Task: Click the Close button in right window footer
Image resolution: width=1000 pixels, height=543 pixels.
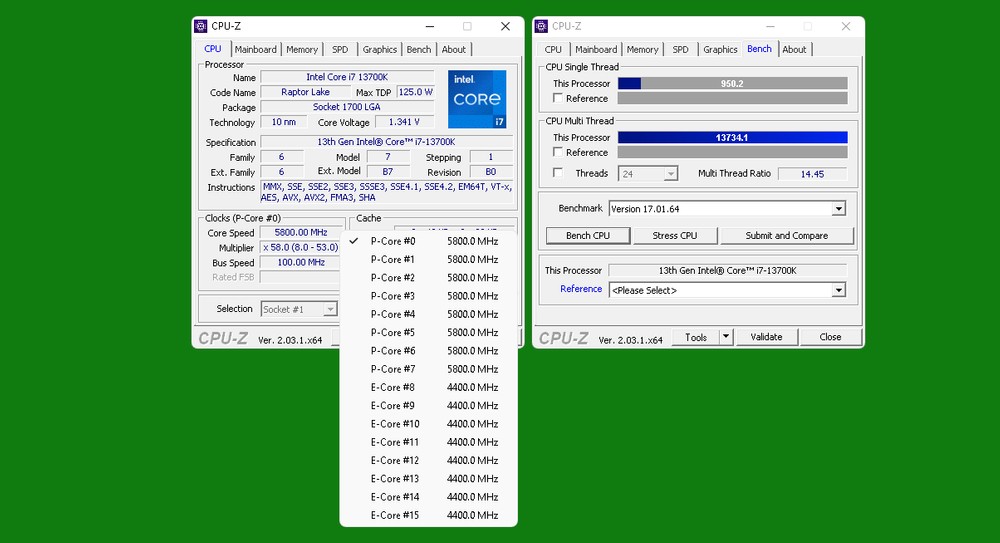Action: click(830, 337)
